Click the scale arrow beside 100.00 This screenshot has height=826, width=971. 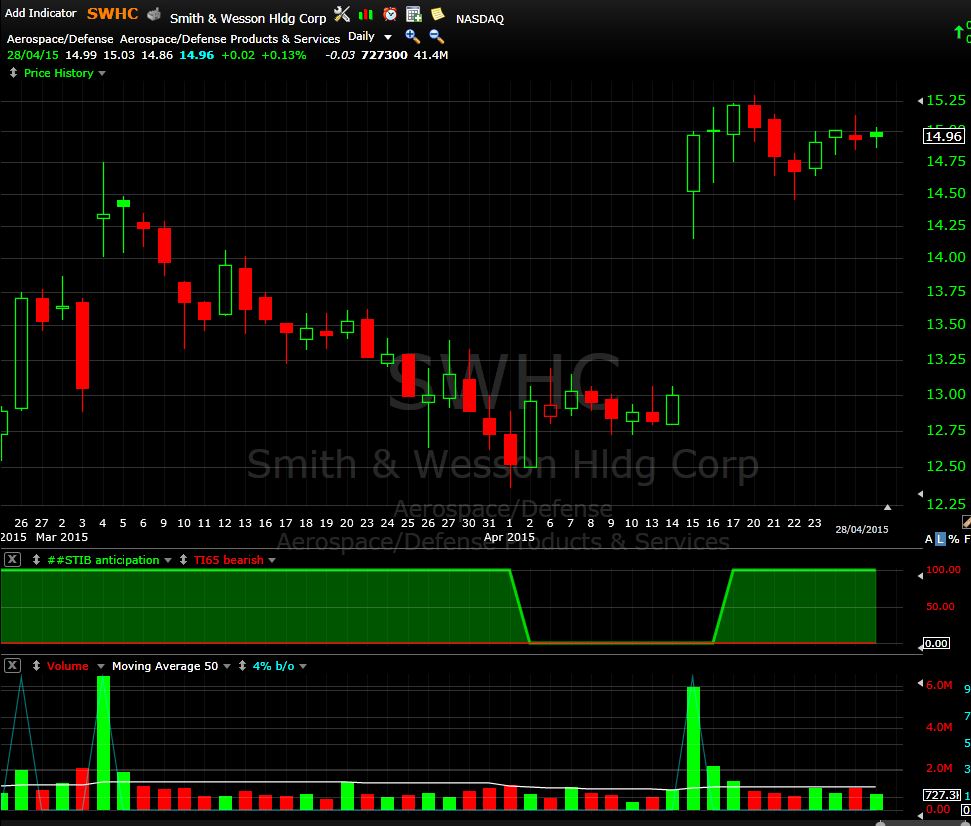point(920,576)
